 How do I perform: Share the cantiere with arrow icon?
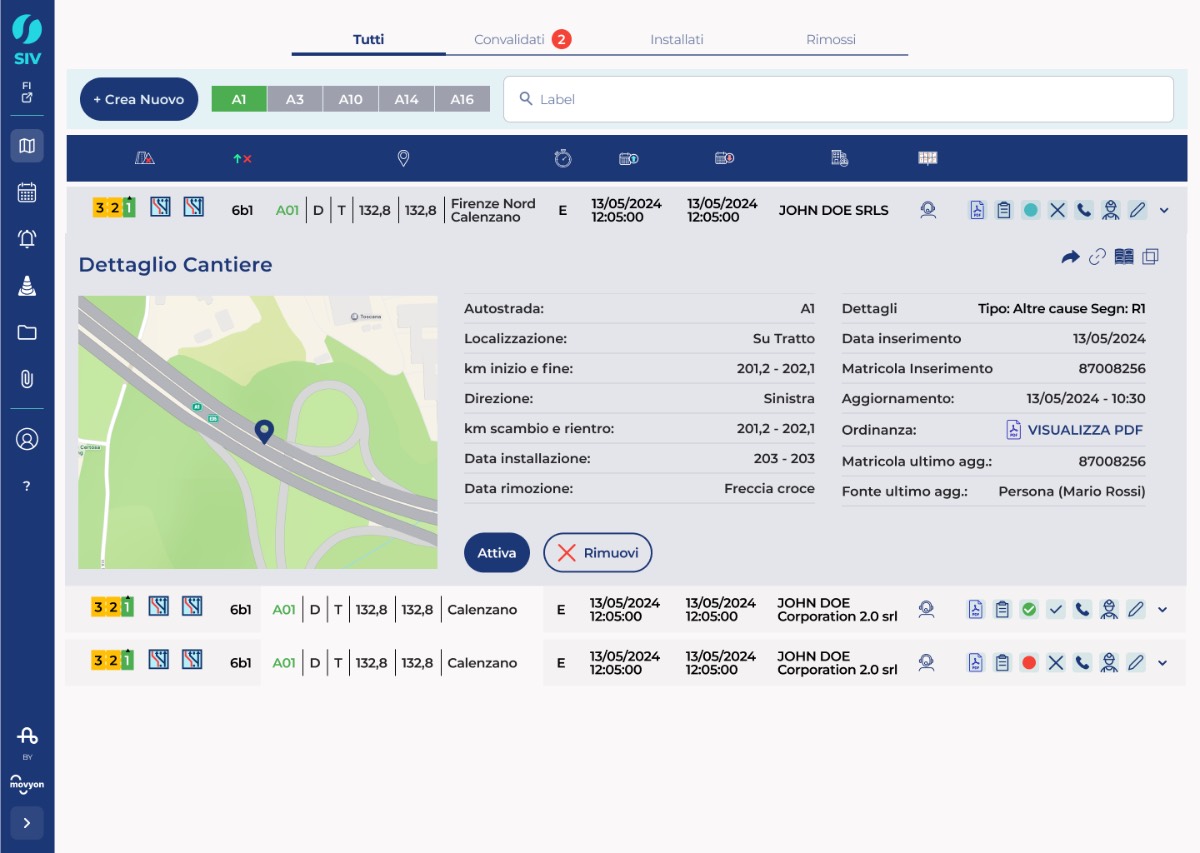(x=1070, y=257)
